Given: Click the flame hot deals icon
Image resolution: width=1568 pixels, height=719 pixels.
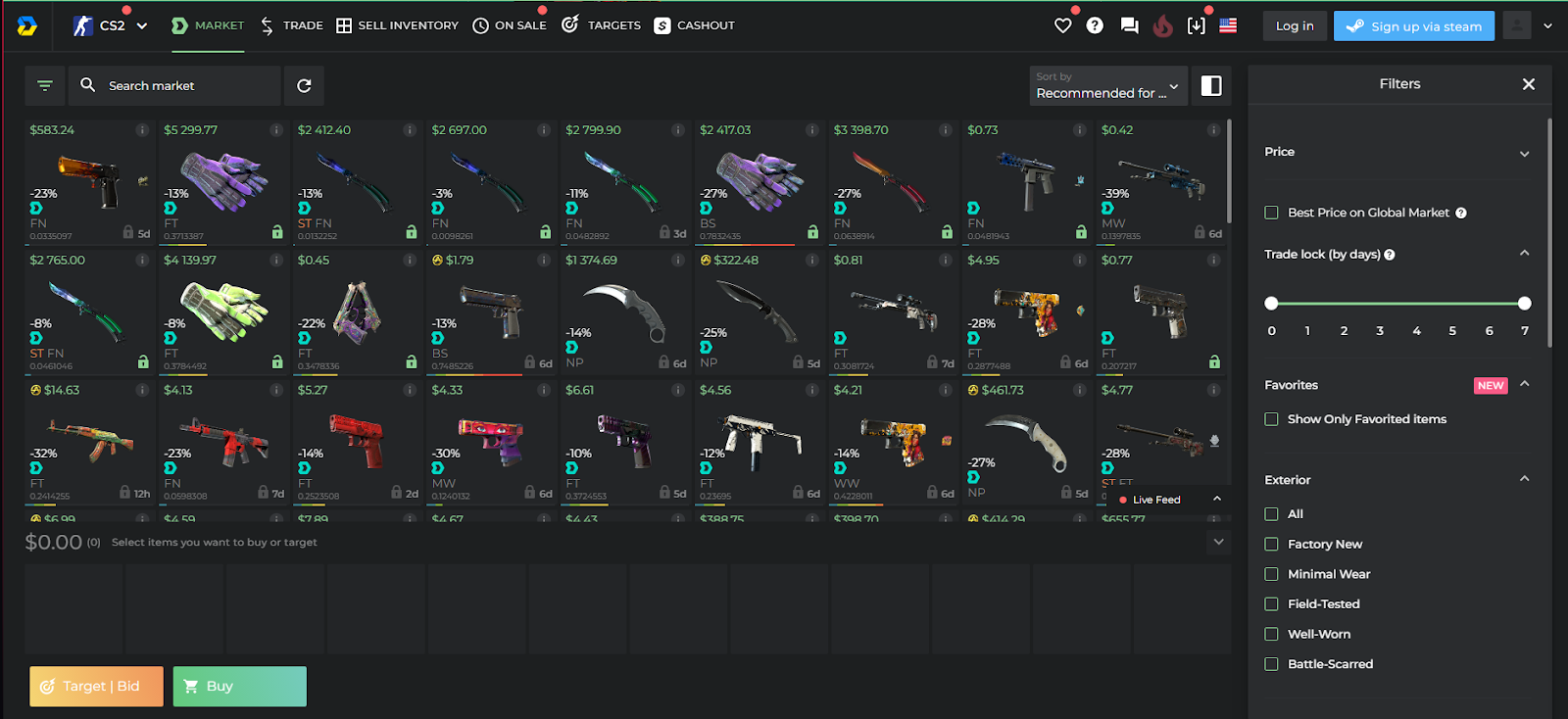Looking at the screenshot, I should (x=1162, y=25).
